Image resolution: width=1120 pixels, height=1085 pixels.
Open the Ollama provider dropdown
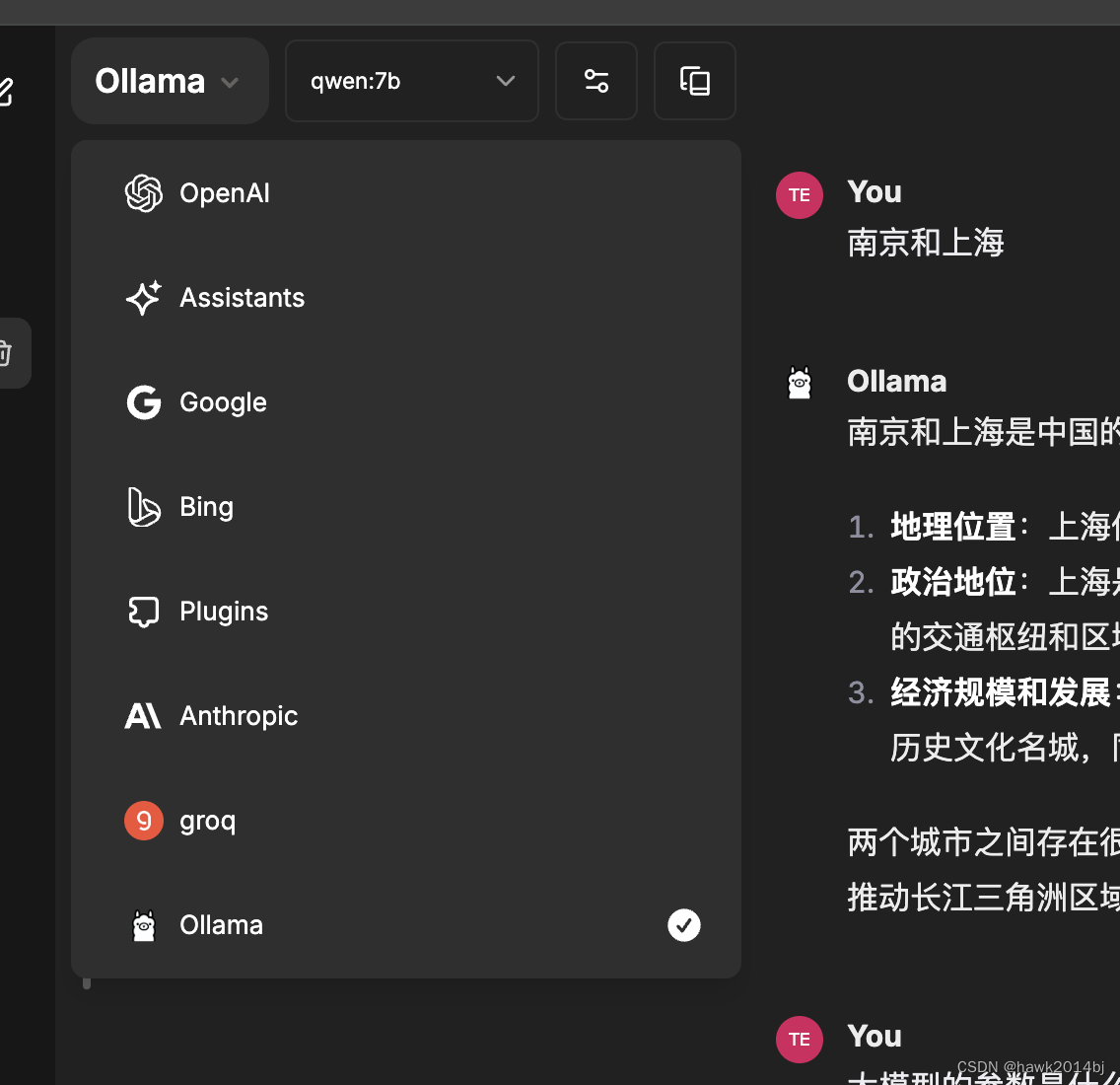[x=169, y=81]
